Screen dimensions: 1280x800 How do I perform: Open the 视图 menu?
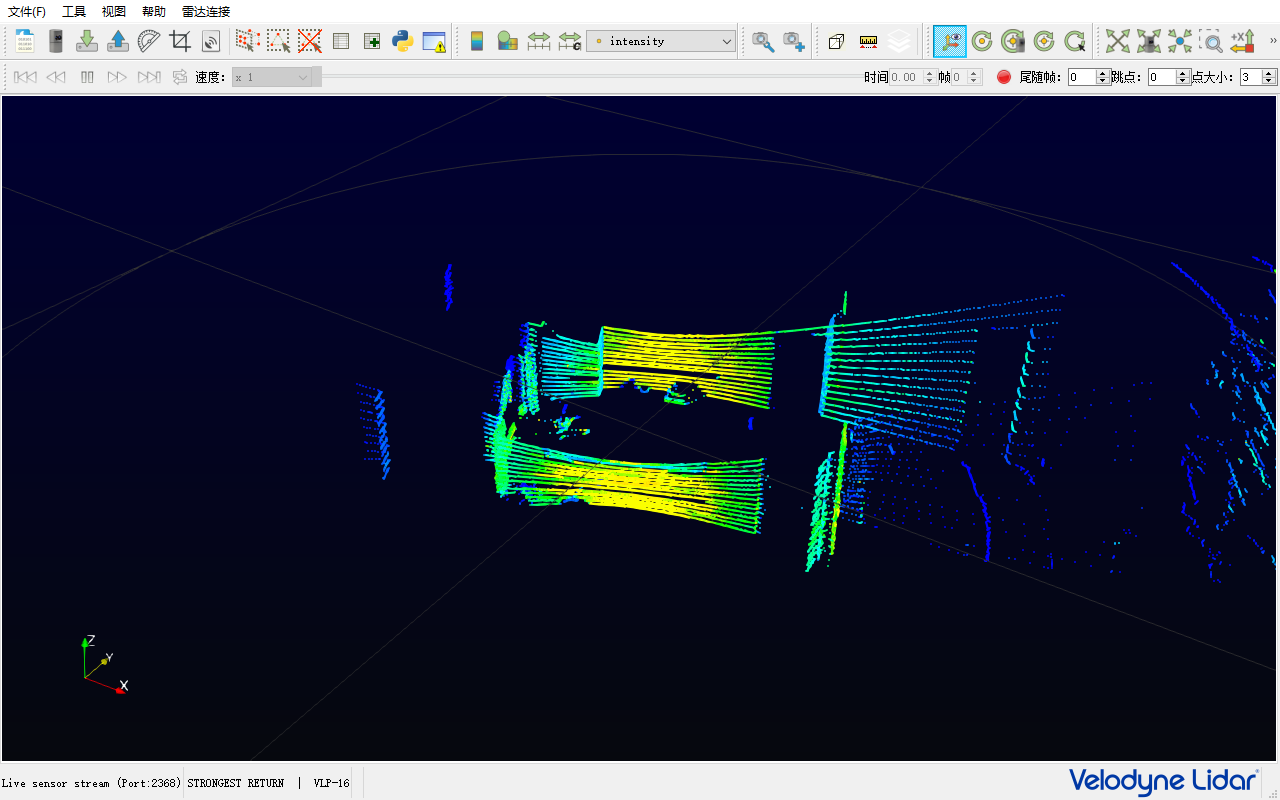[x=114, y=12]
